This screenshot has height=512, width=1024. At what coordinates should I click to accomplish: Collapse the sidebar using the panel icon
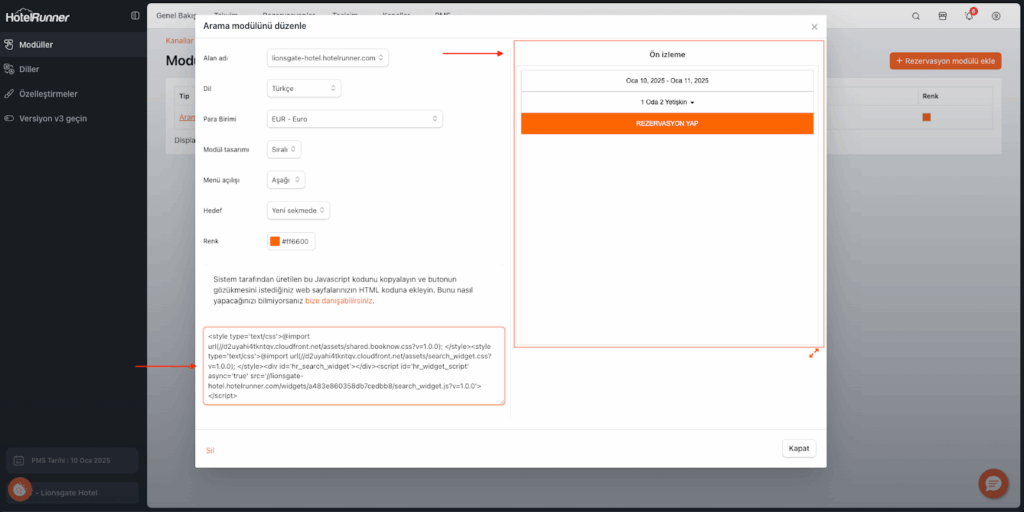click(x=135, y=16)
